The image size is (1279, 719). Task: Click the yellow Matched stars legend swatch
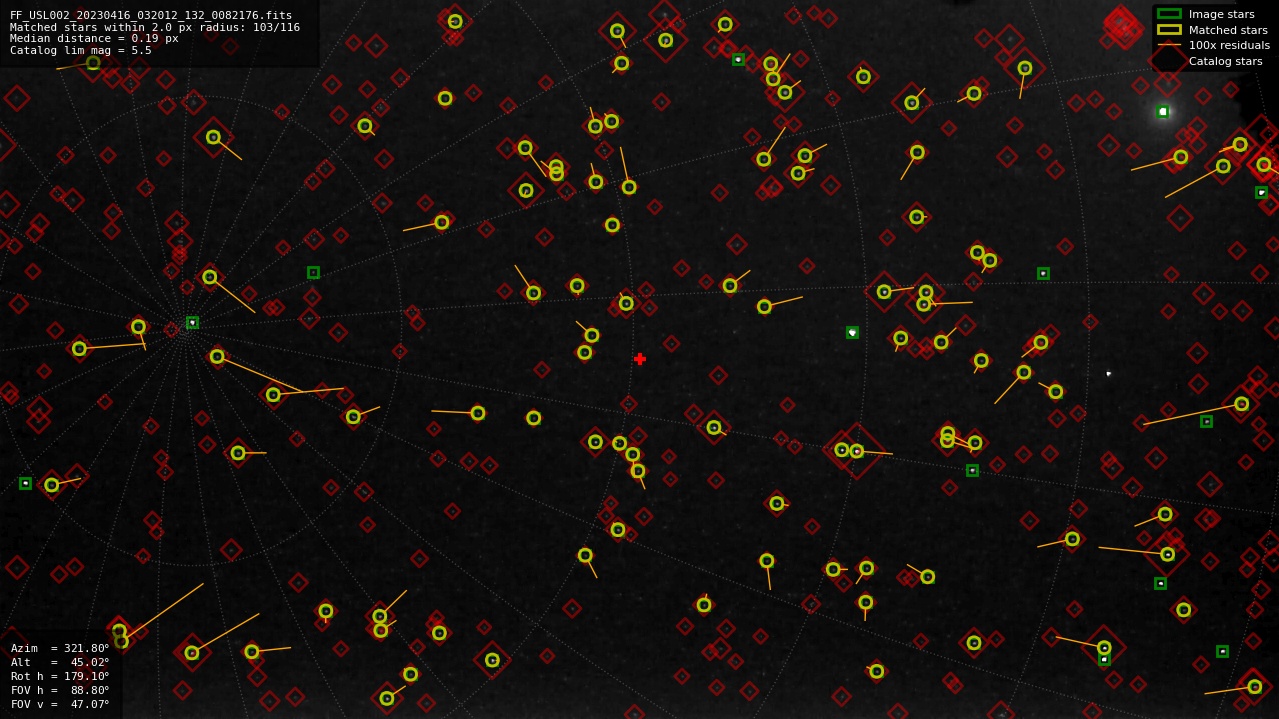1169,30
